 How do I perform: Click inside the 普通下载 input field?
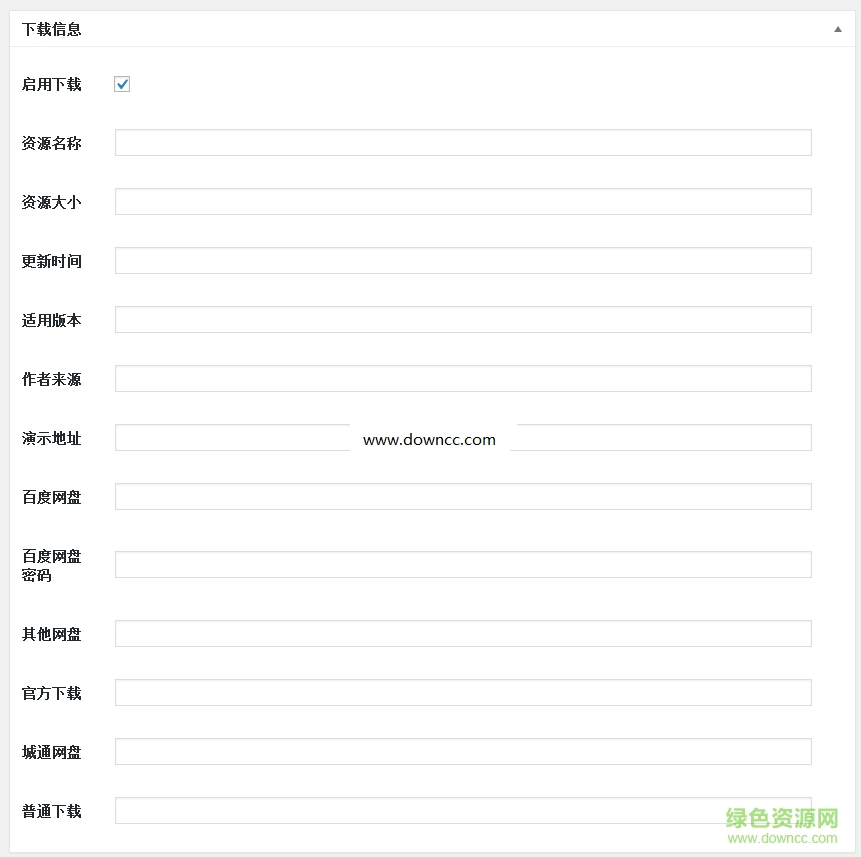pos(462,810)
